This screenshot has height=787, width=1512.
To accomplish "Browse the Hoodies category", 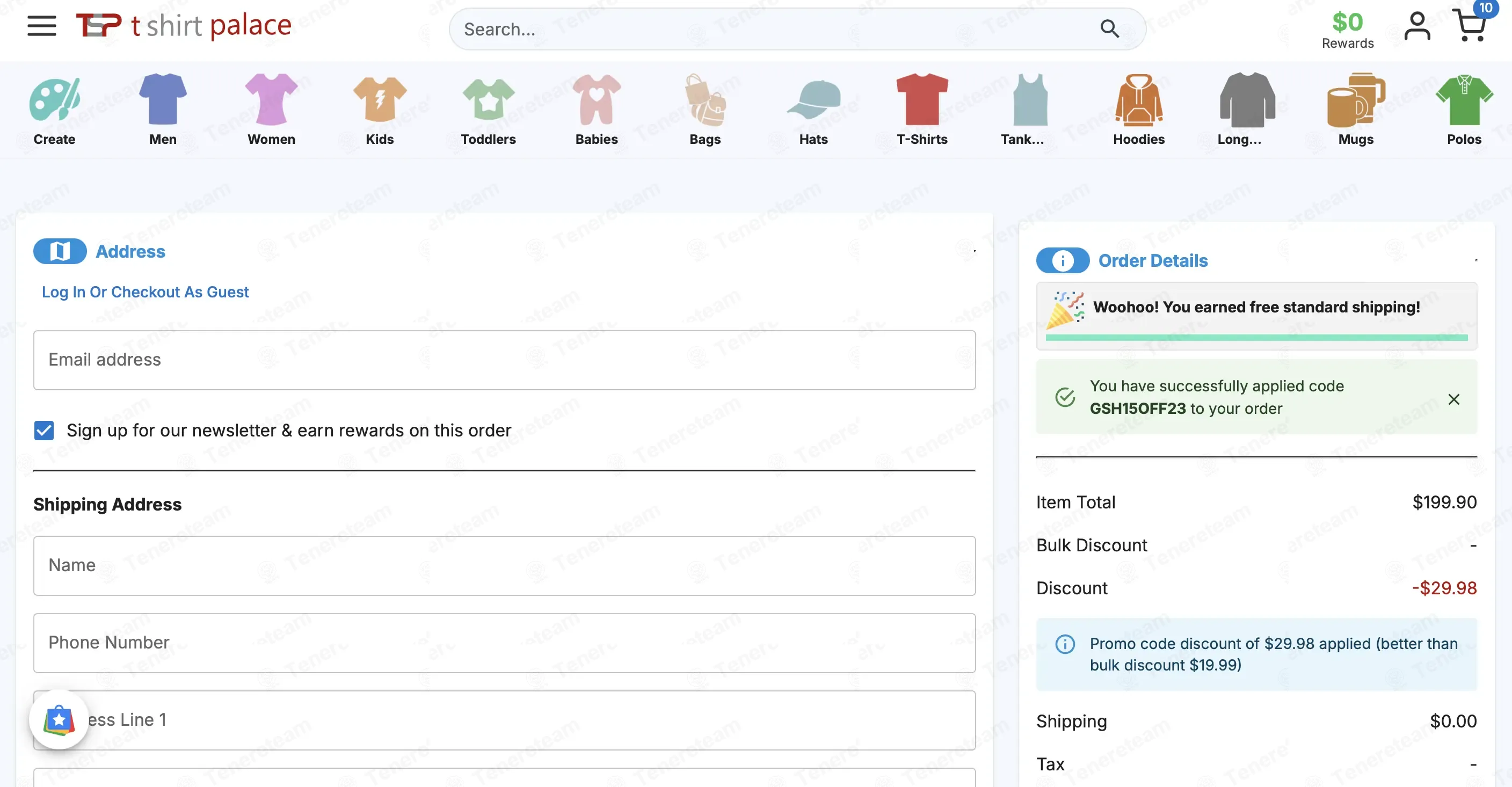I will [x=1139, y=109].
